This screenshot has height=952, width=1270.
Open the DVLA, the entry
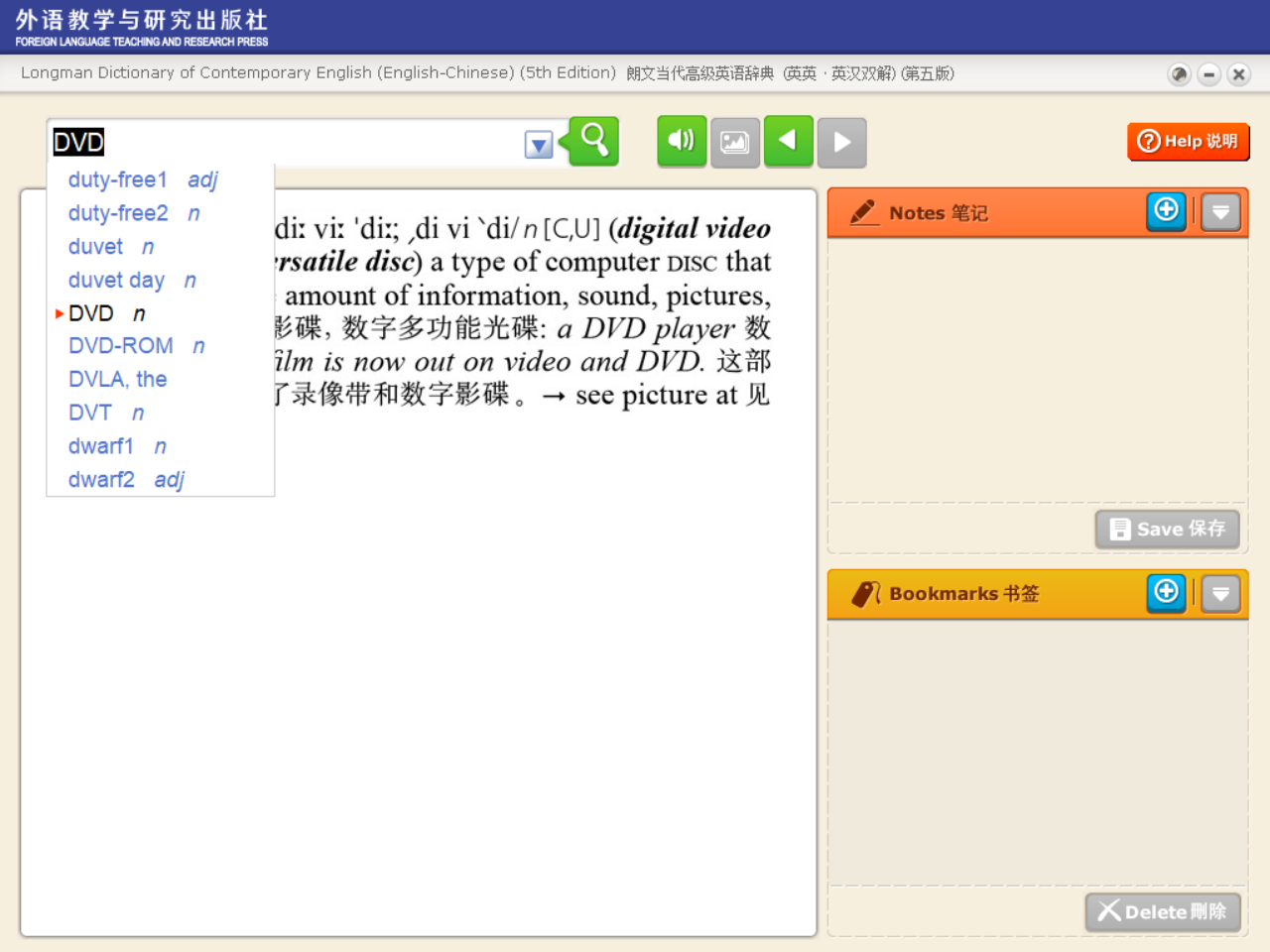(x=117, y=380)
